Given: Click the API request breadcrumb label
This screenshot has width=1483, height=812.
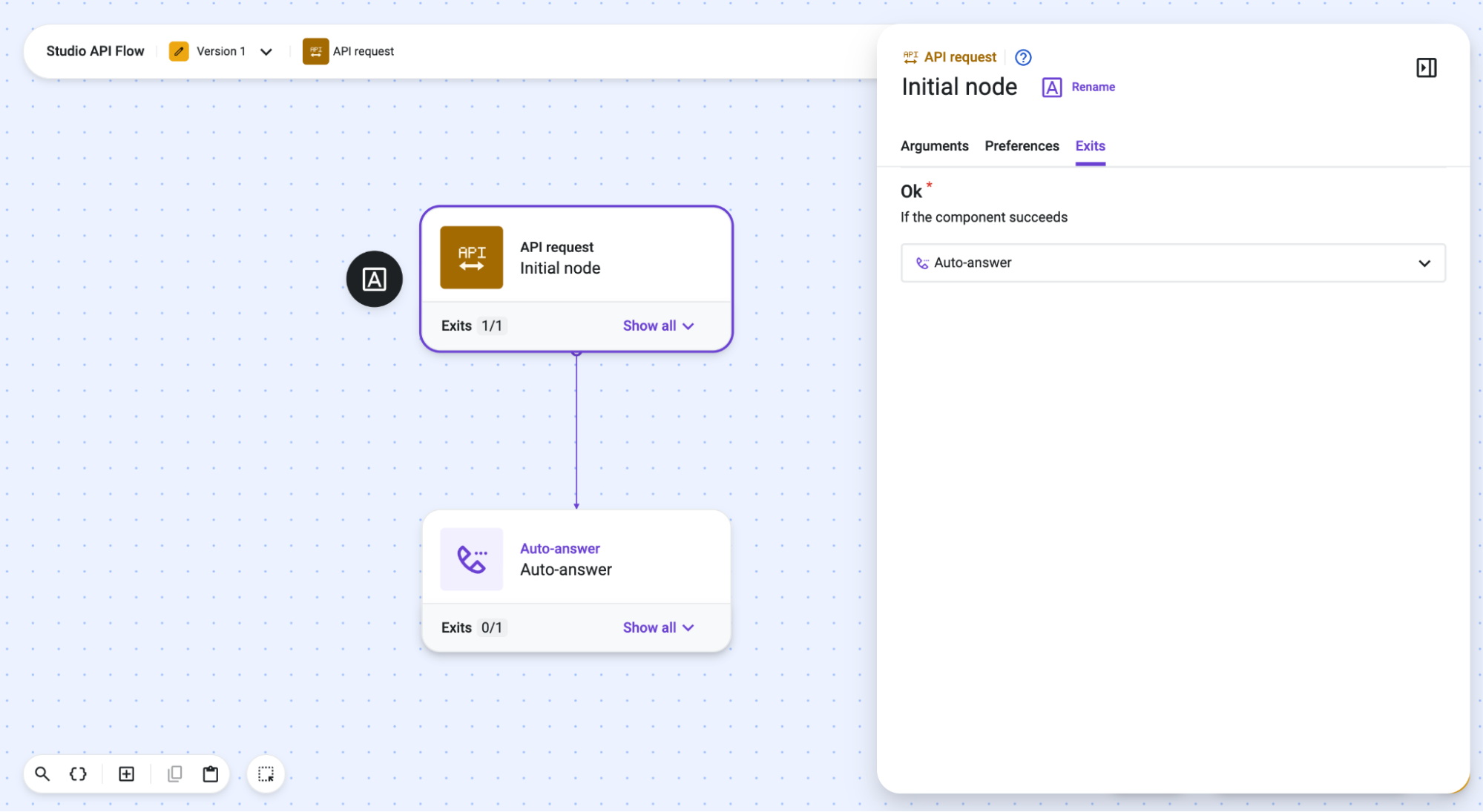Looking at the screenshot, I should (364, 51).
